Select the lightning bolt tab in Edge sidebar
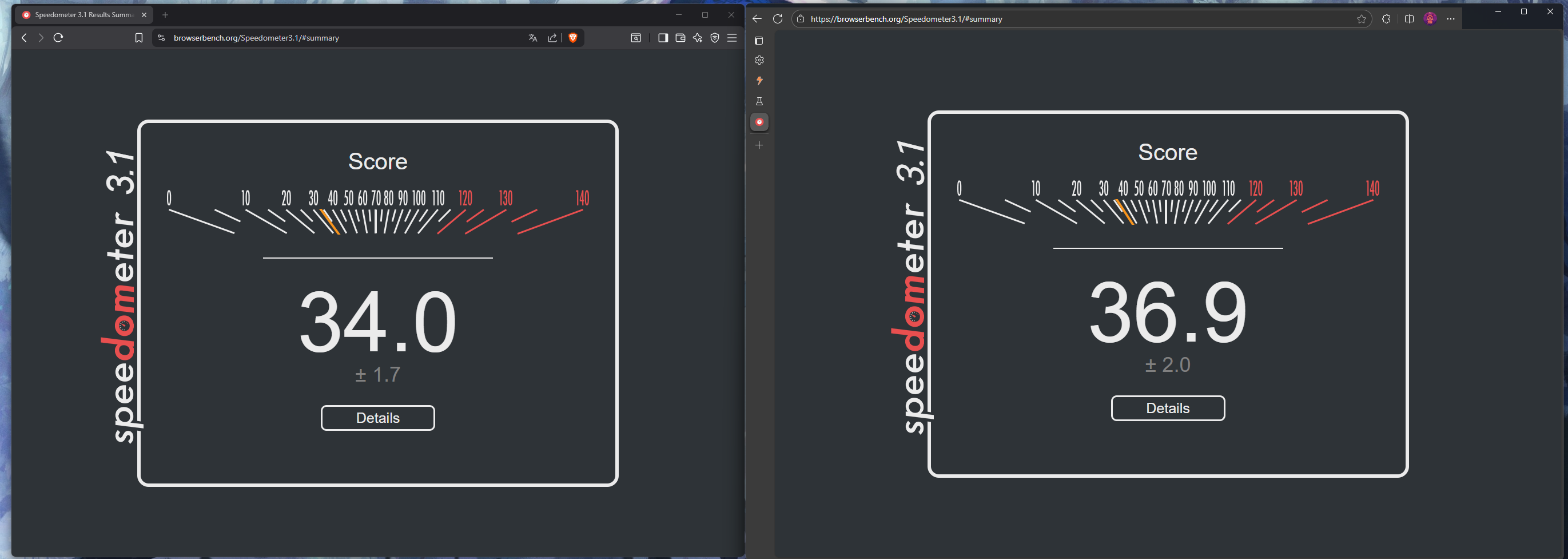The image size is (1568, 559). [x=759, y=80]
